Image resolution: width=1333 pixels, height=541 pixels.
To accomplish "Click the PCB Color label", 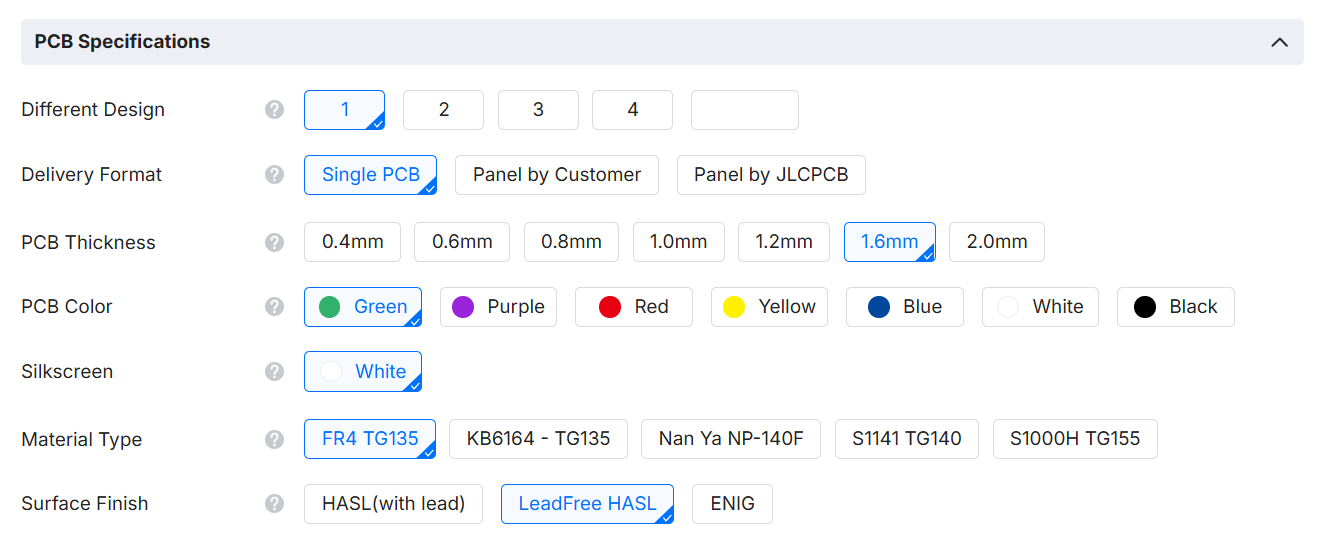I will [x=67, y=307].
